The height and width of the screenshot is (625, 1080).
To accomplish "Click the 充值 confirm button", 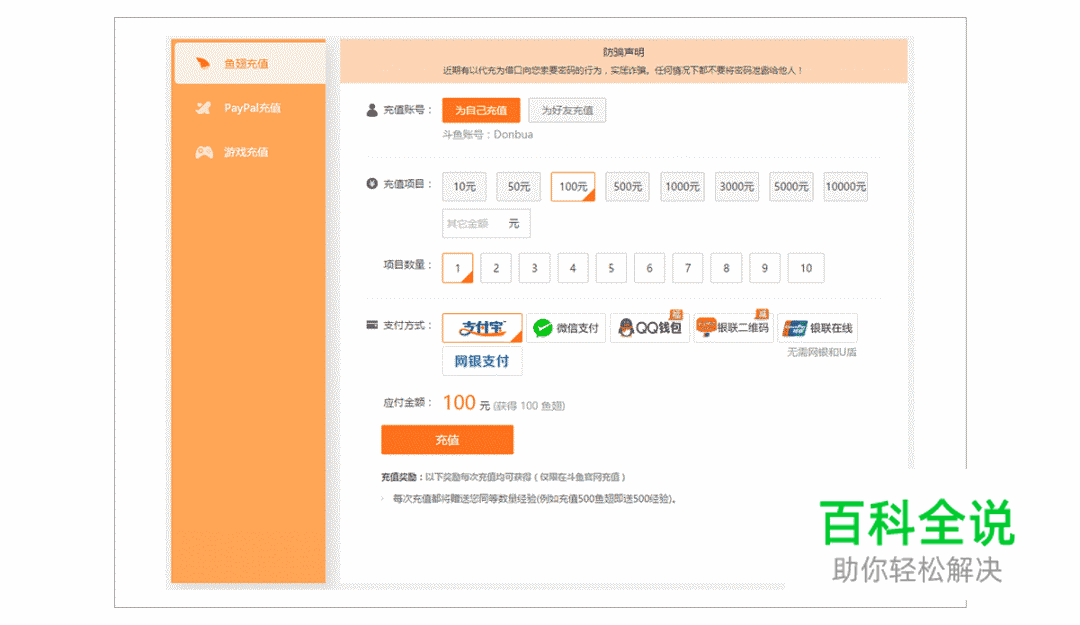I will (447, 440).
